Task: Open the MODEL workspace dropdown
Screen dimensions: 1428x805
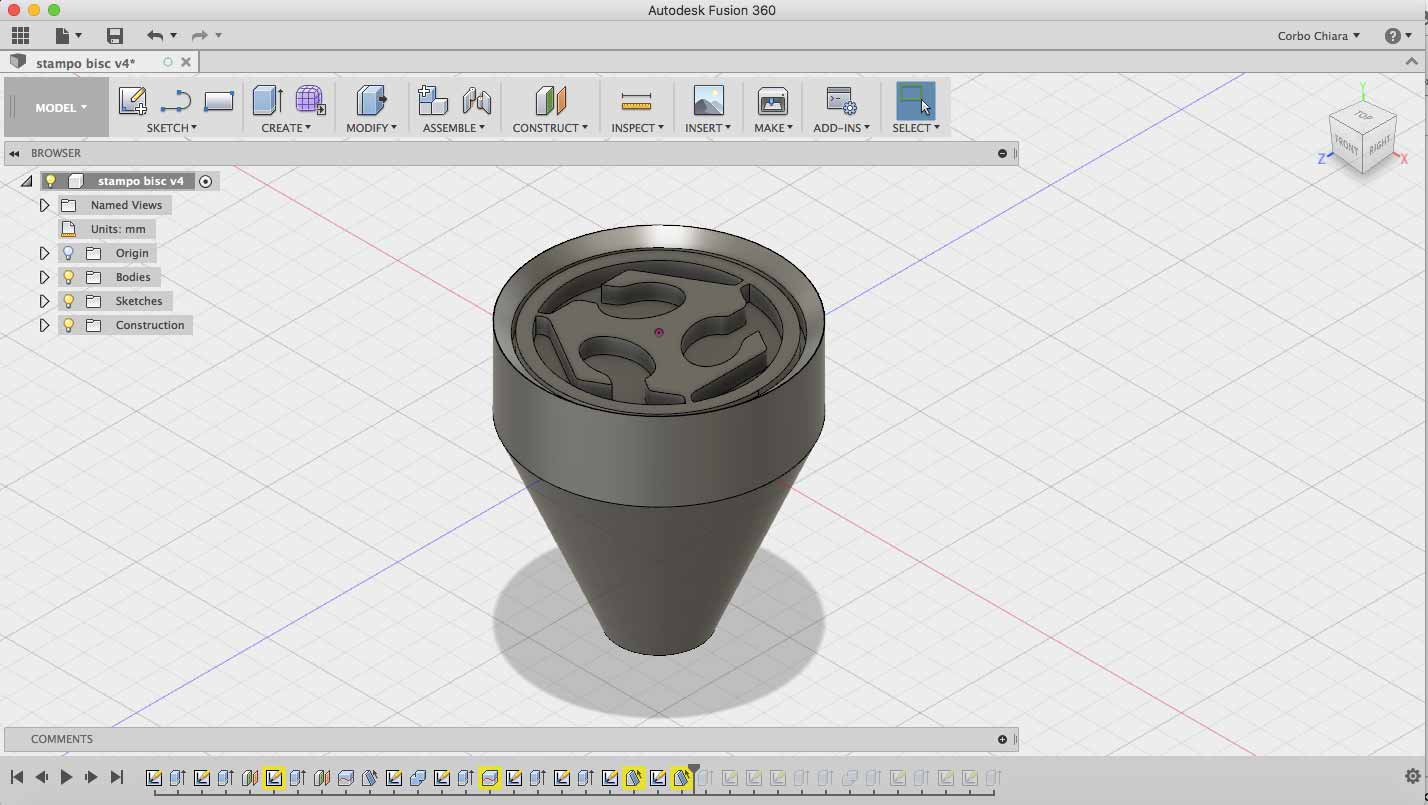Action: [x=60, y=107]
